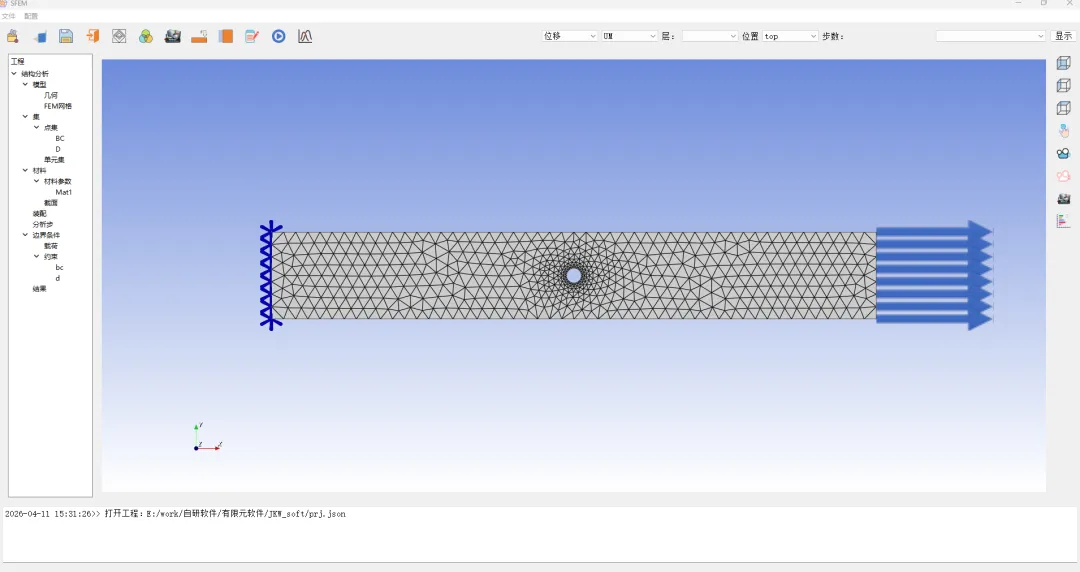
Task: Collapse the 约束 tree node arrow
Action: pyautogui.click(x=37, y=256)
